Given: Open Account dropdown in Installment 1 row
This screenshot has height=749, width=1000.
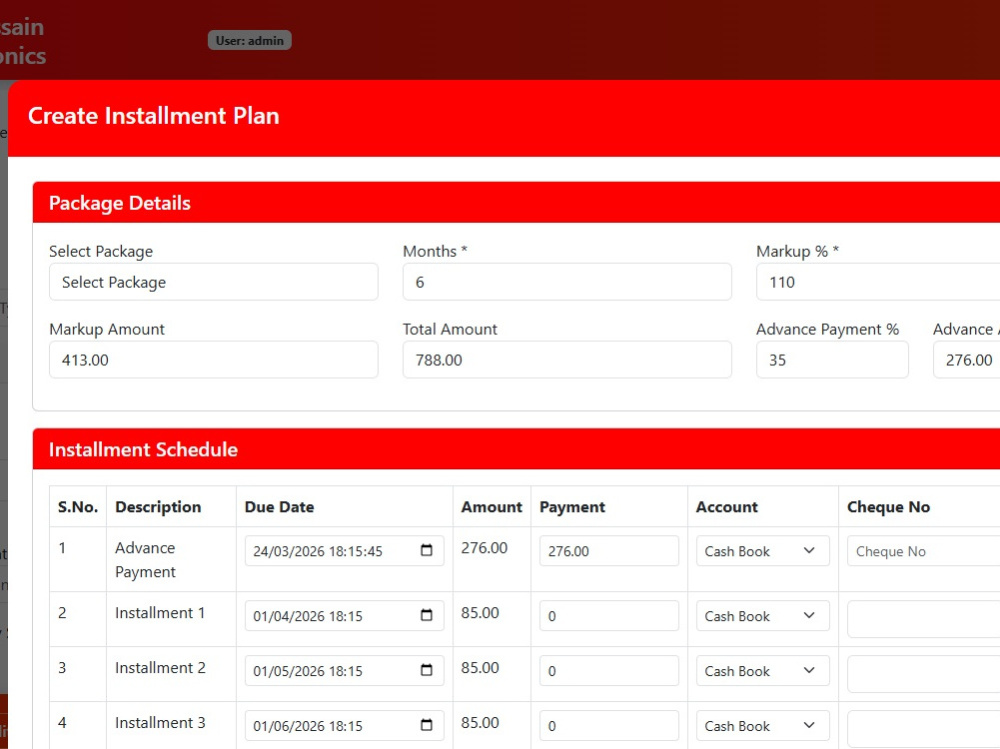Looking at the screenshot, I should pos(763,616).
